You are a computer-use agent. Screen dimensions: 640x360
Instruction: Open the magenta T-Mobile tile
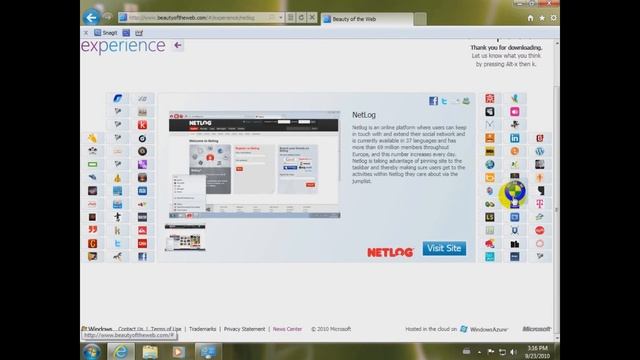click(x=540, y=204)
